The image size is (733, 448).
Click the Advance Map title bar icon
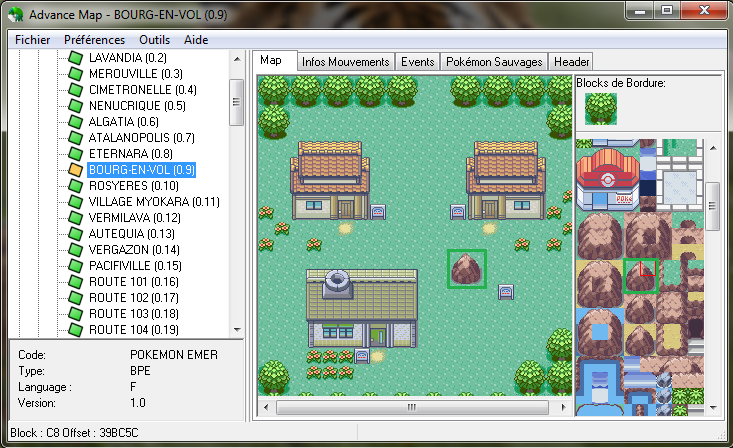pyautogui.click(x=14, y=15)
